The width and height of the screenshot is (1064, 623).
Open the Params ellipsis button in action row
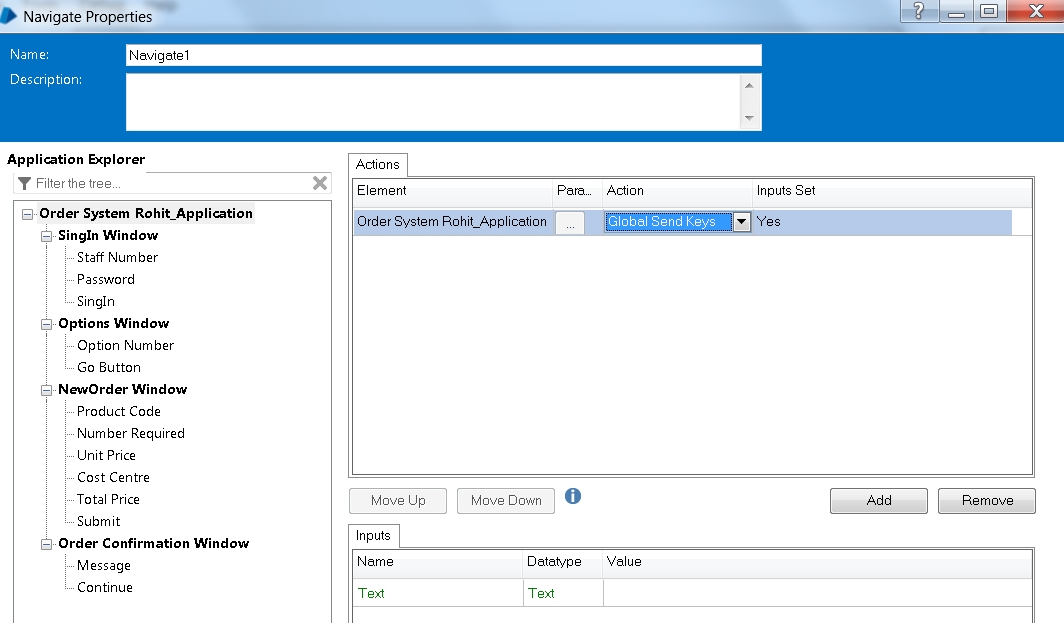point(569,223)
